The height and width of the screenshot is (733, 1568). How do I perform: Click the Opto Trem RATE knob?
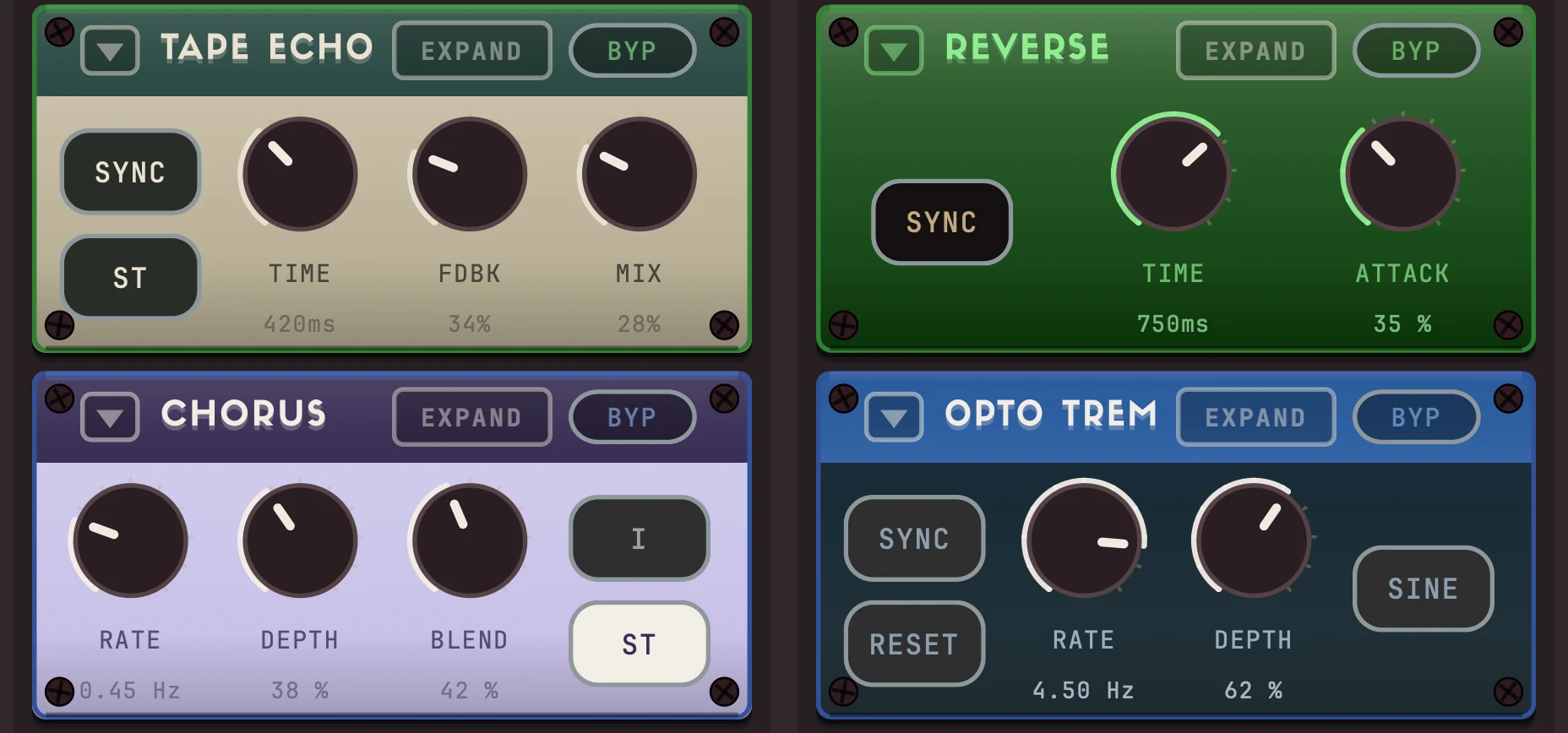tap(1084, 540)
